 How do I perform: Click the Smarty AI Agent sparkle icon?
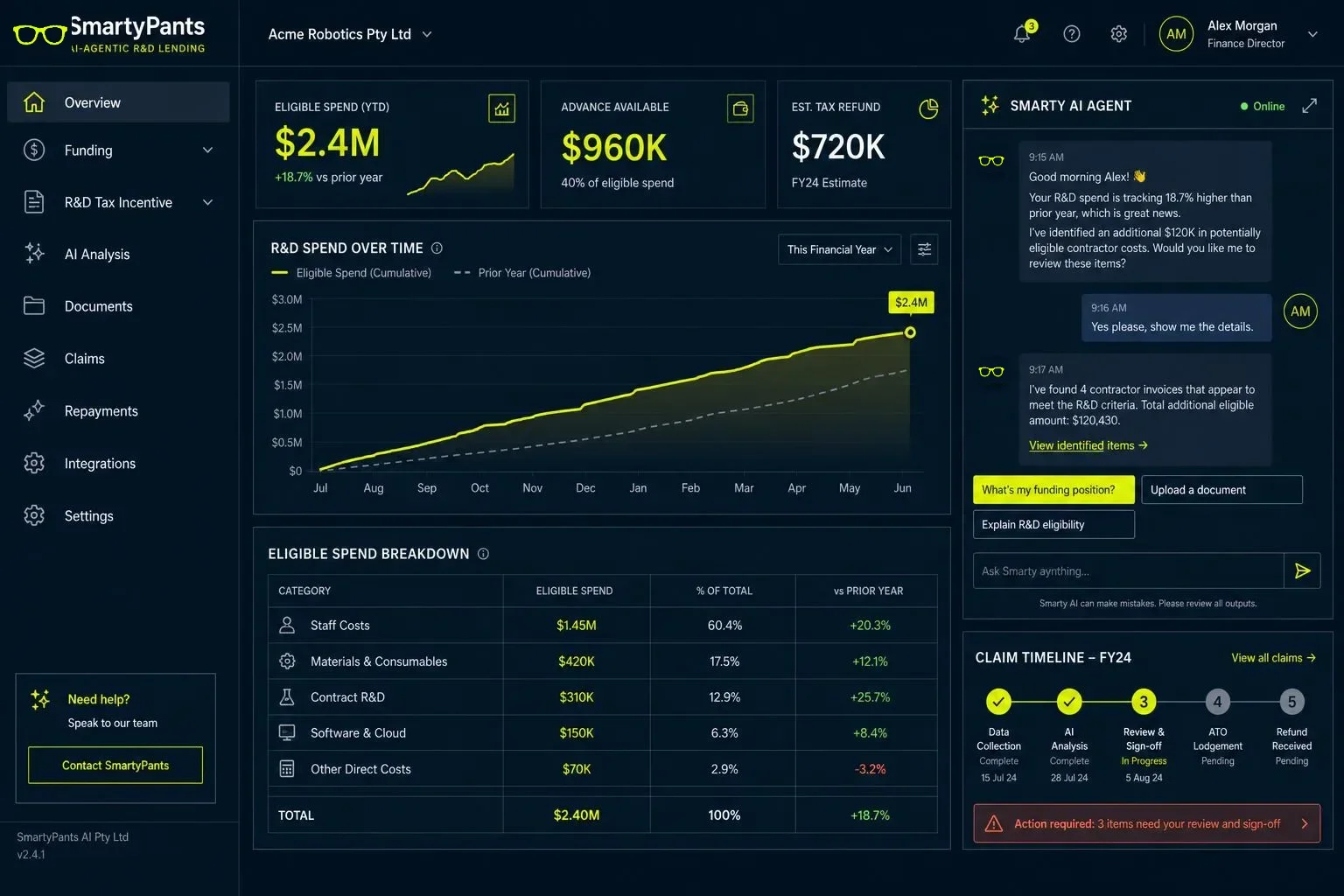[x=990, y=105]
